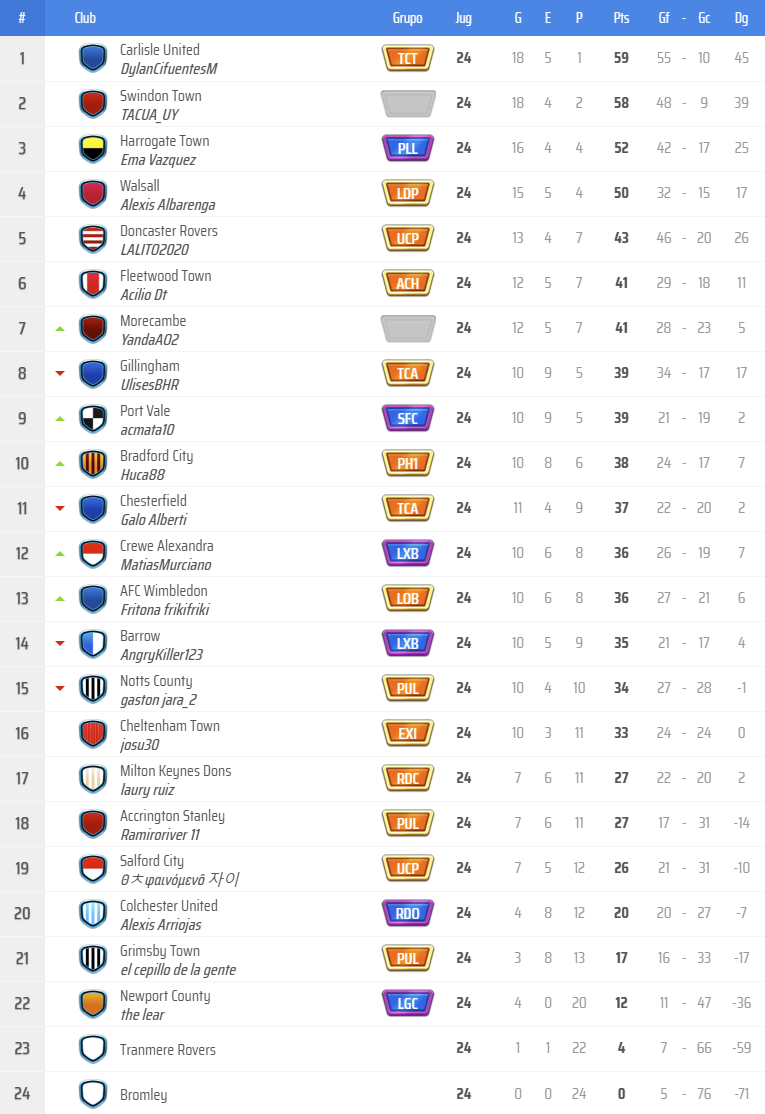
Task: Click the Club column header
Action: pos(85,18)
